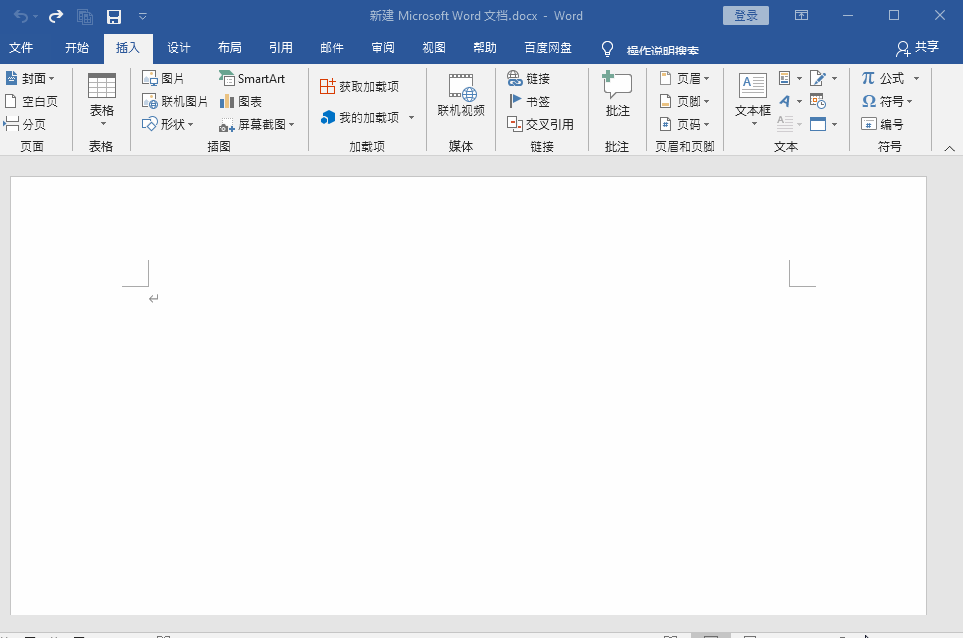The width and height of the screenshot is (963, 638).
Task: Add a bookmark with 书签
Action: [x=529, y=101]
